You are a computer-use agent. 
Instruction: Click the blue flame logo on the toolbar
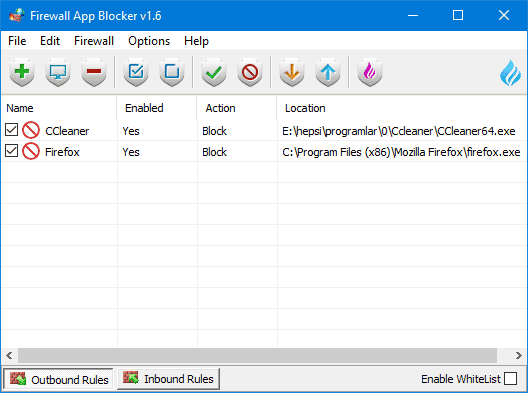coord(510,72)
